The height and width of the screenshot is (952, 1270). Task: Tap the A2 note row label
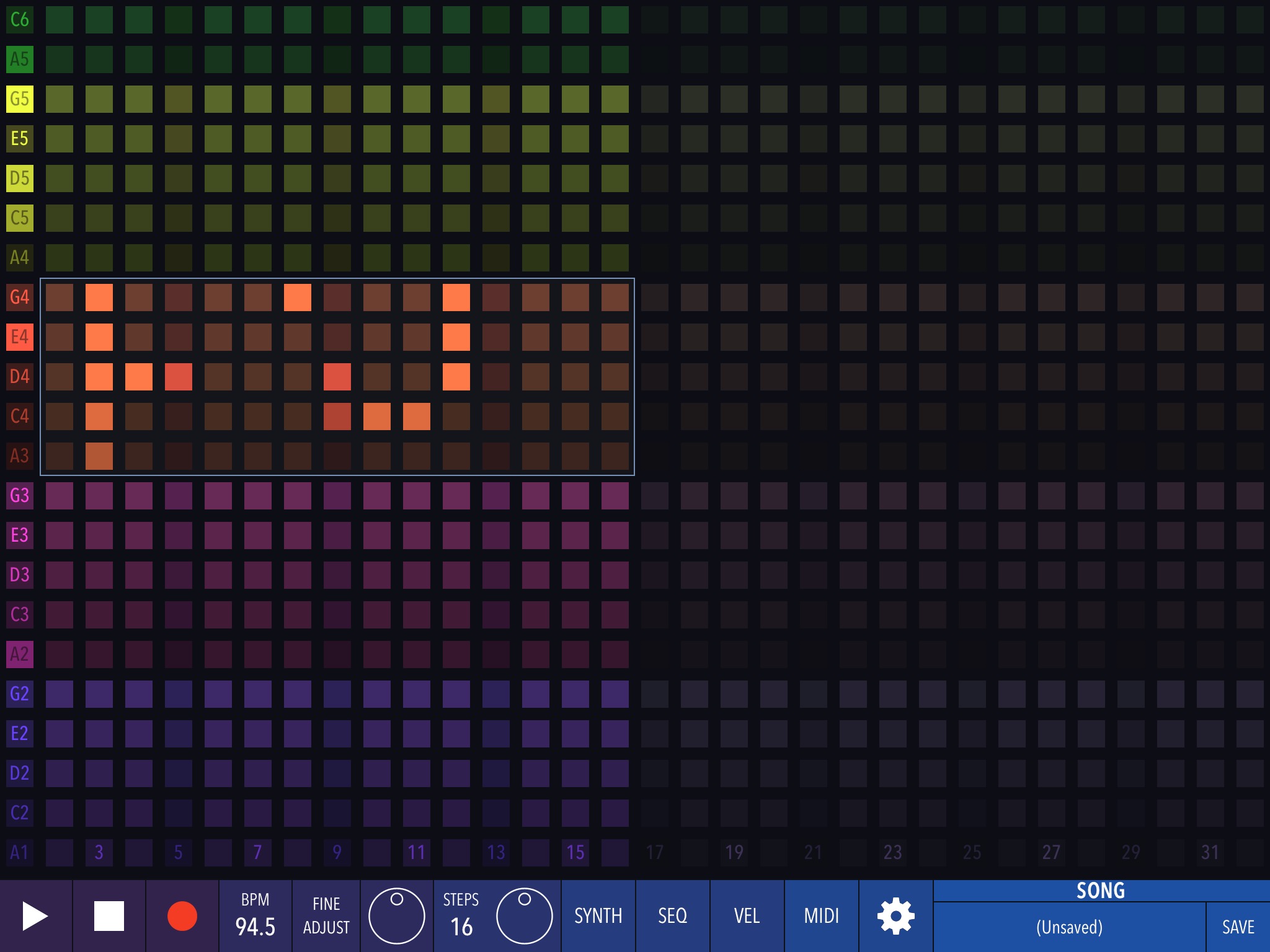click(x=20, y=654)
